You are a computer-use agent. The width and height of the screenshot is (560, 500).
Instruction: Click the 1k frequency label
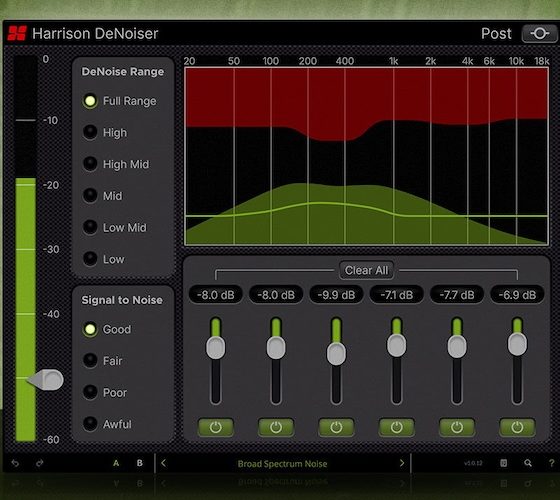pyautogui.click(x=394, y=61)
